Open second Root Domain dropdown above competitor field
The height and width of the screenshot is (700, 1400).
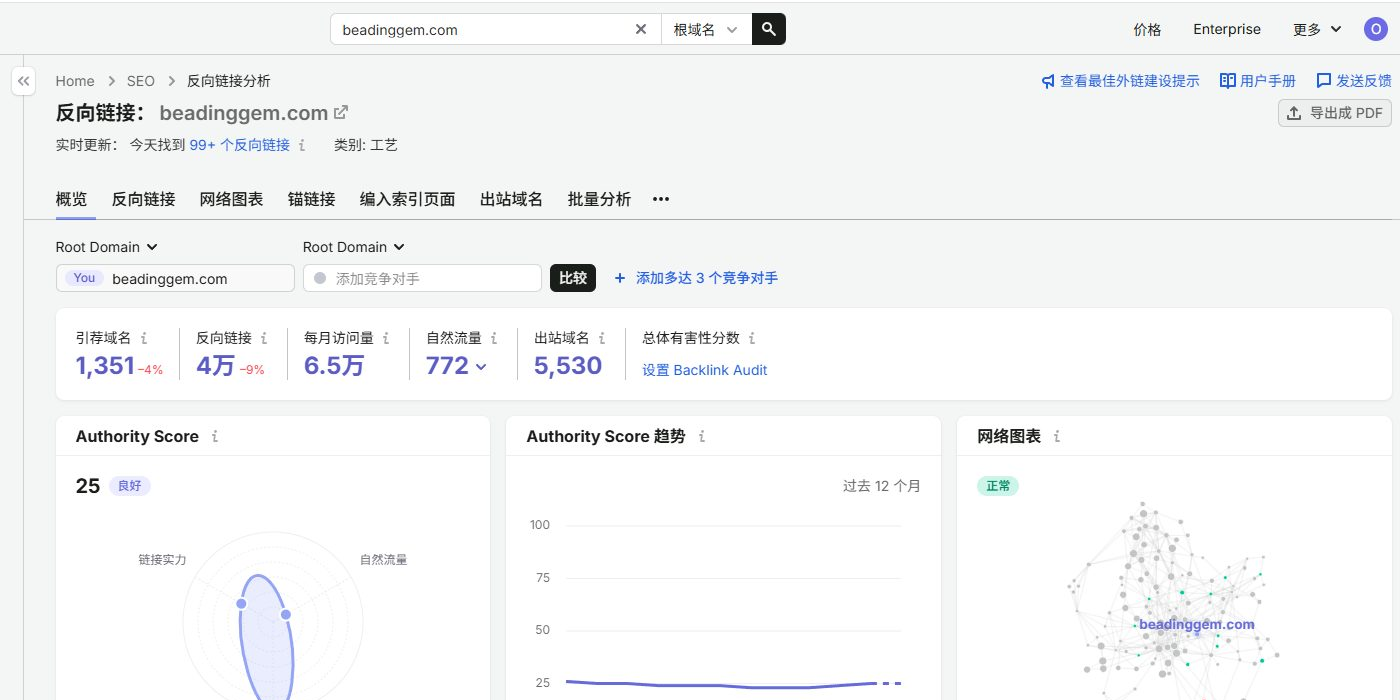[x=354, y=247]
